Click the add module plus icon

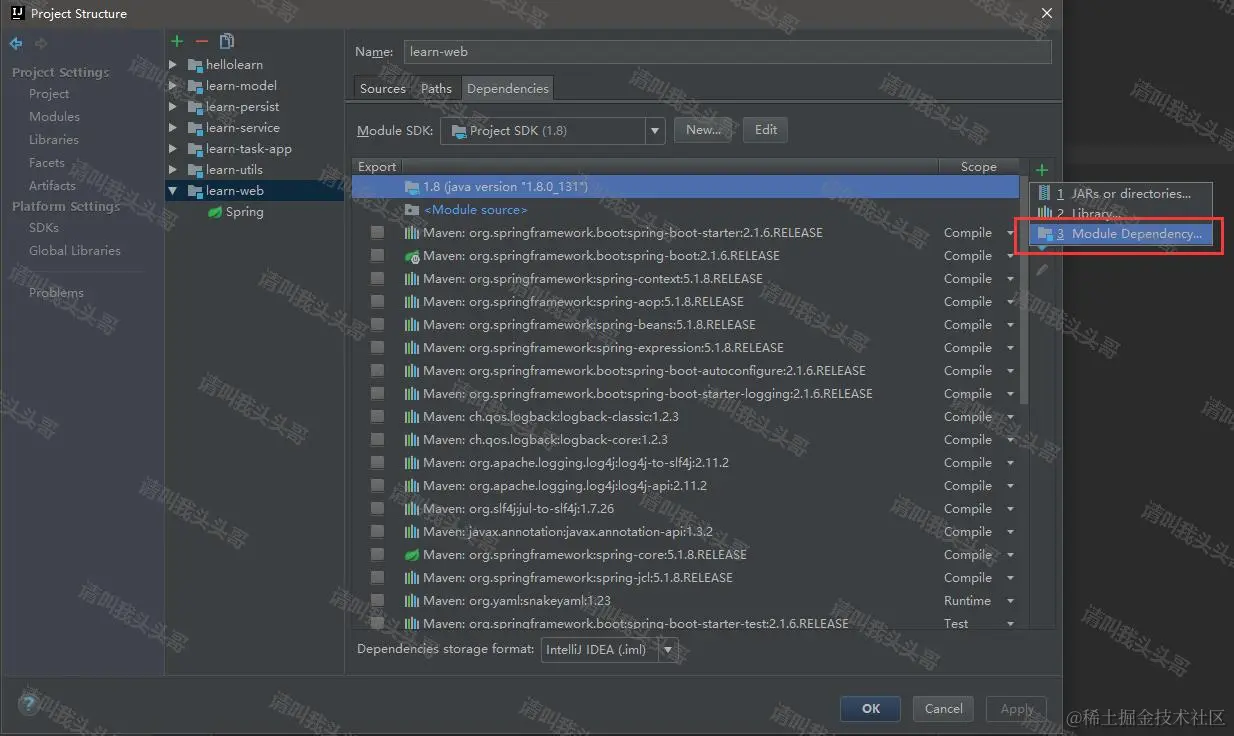[177, 41]
